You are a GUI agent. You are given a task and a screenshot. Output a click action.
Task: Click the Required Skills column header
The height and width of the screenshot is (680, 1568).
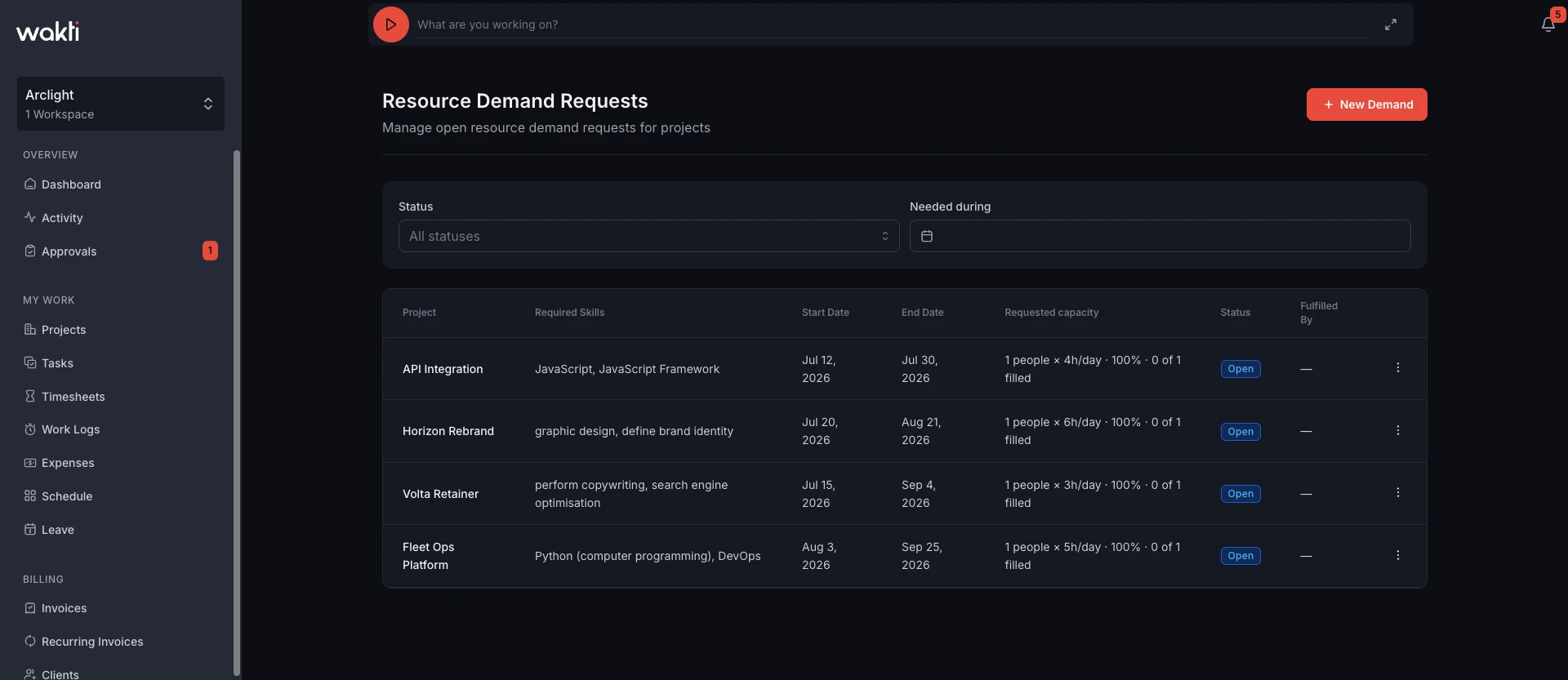coord(569,313)
